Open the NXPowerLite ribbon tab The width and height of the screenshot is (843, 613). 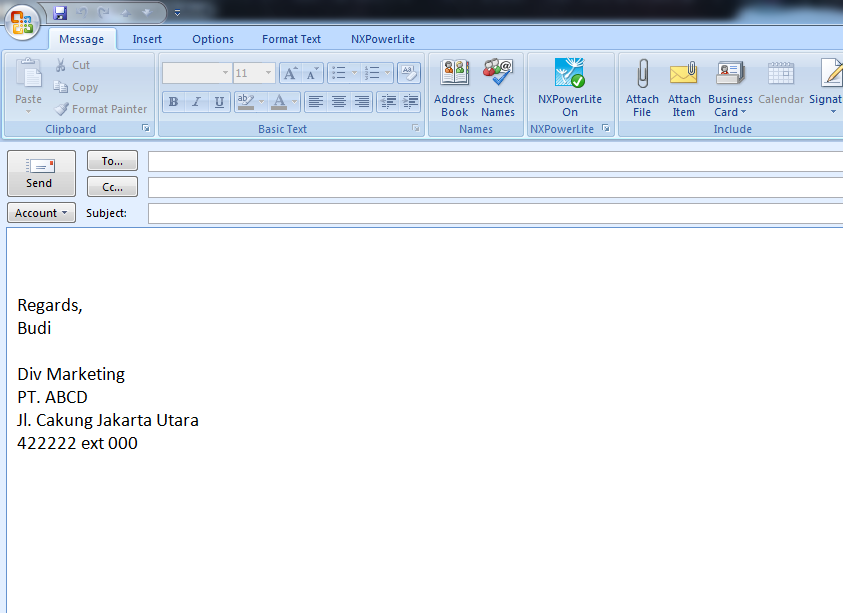tap(382, 38)
